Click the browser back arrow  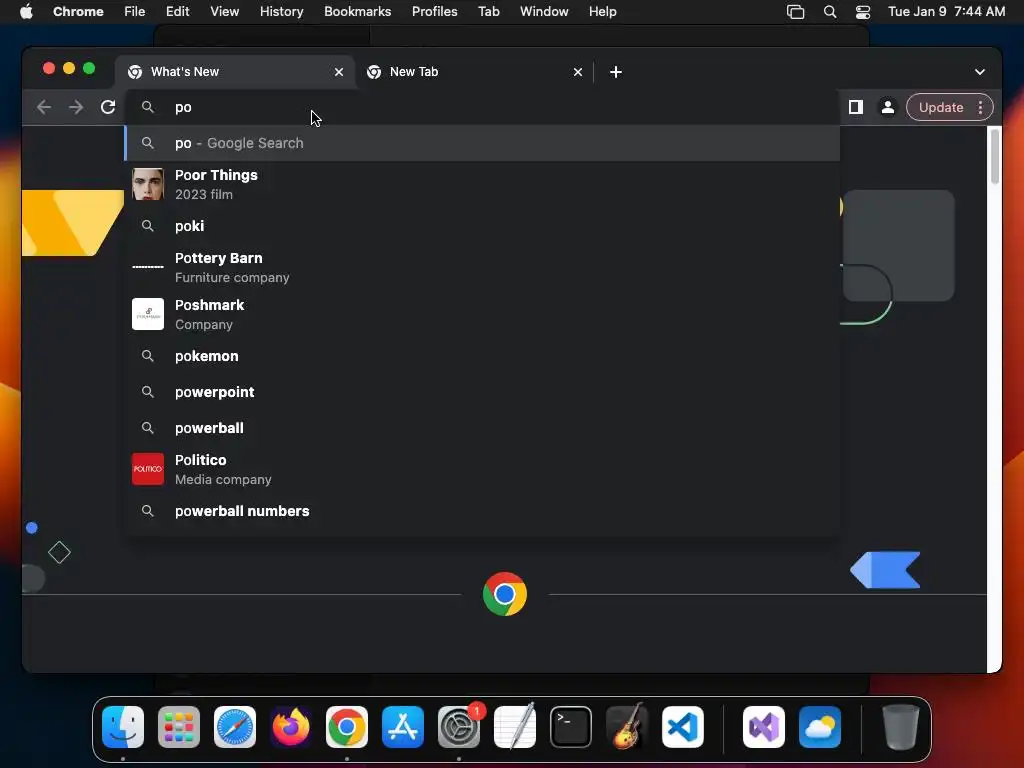click(x=44, y=107)
